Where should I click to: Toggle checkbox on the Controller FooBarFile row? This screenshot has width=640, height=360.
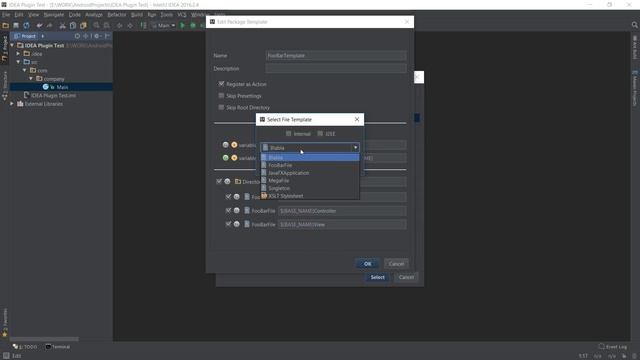(x=228, y=211)
